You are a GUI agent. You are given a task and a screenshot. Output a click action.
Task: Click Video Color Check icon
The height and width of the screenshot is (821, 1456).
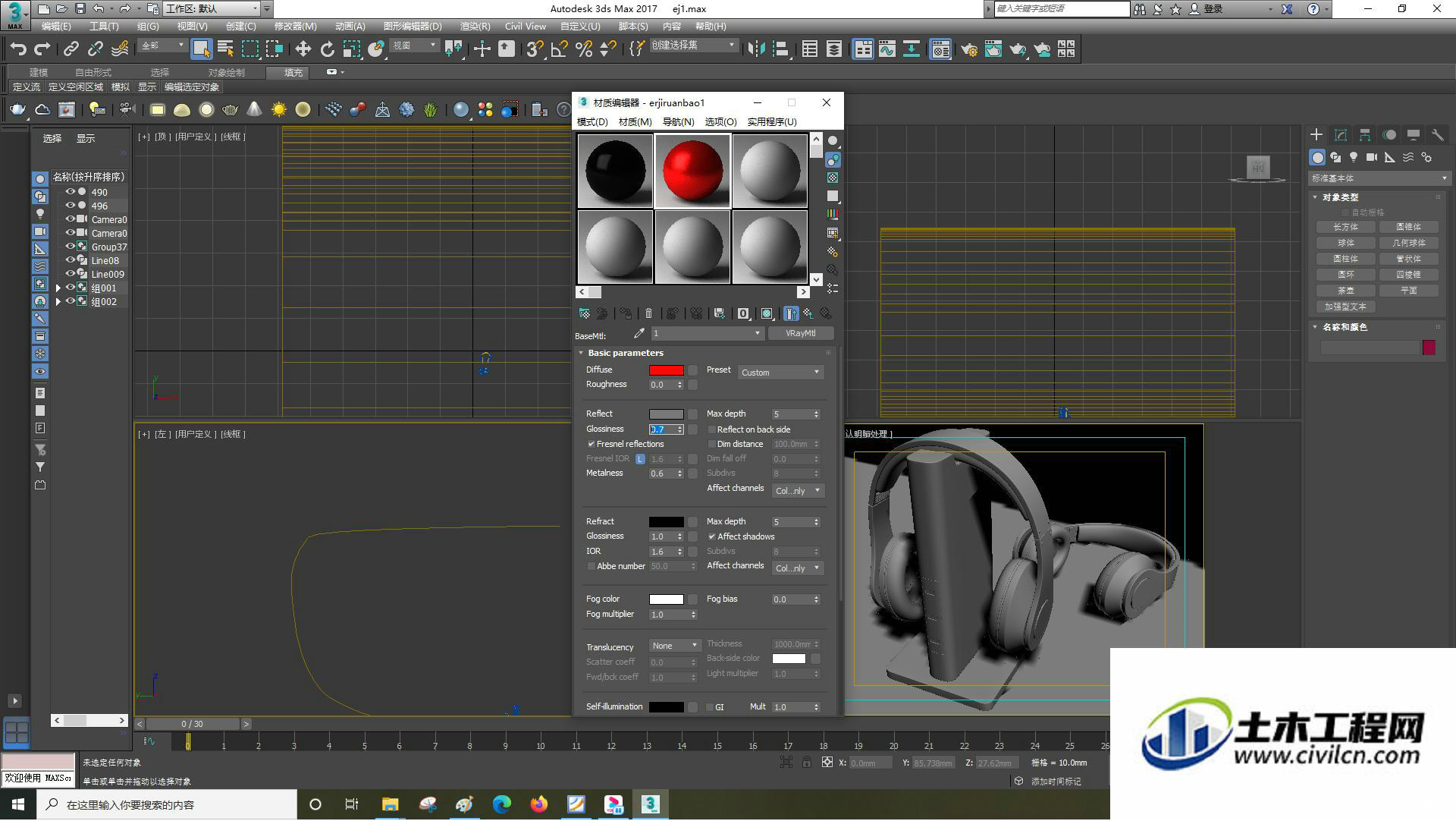(x=833, y=215)
